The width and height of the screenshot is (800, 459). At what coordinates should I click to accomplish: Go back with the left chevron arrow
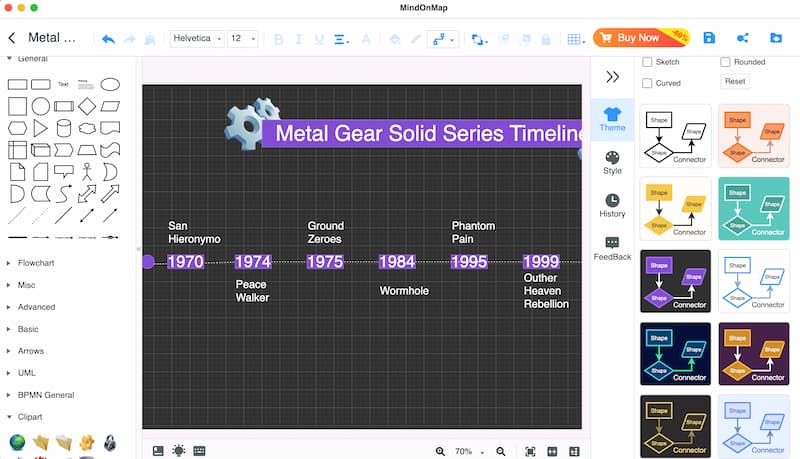click(12, 38)
